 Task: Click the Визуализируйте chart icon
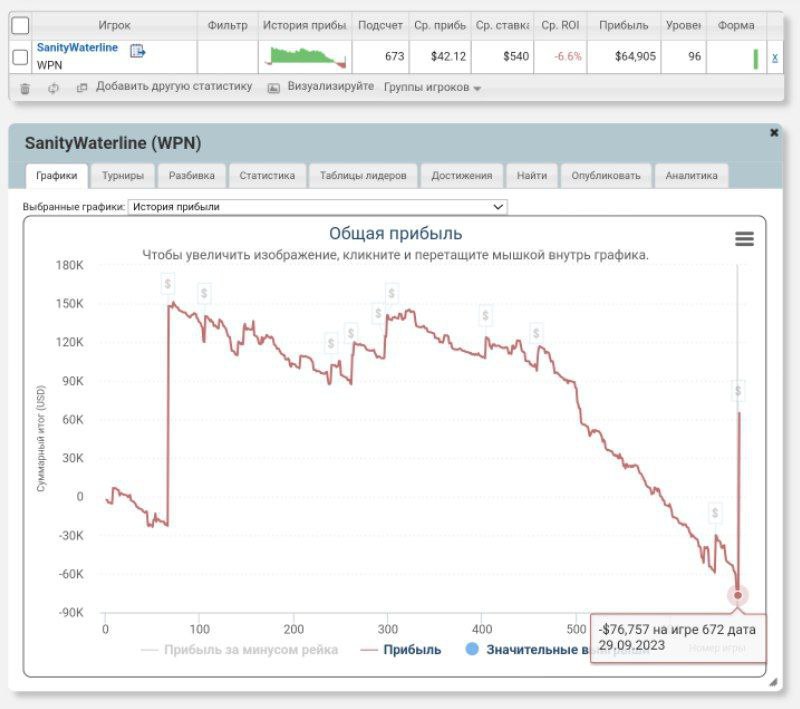coord(274,88)
